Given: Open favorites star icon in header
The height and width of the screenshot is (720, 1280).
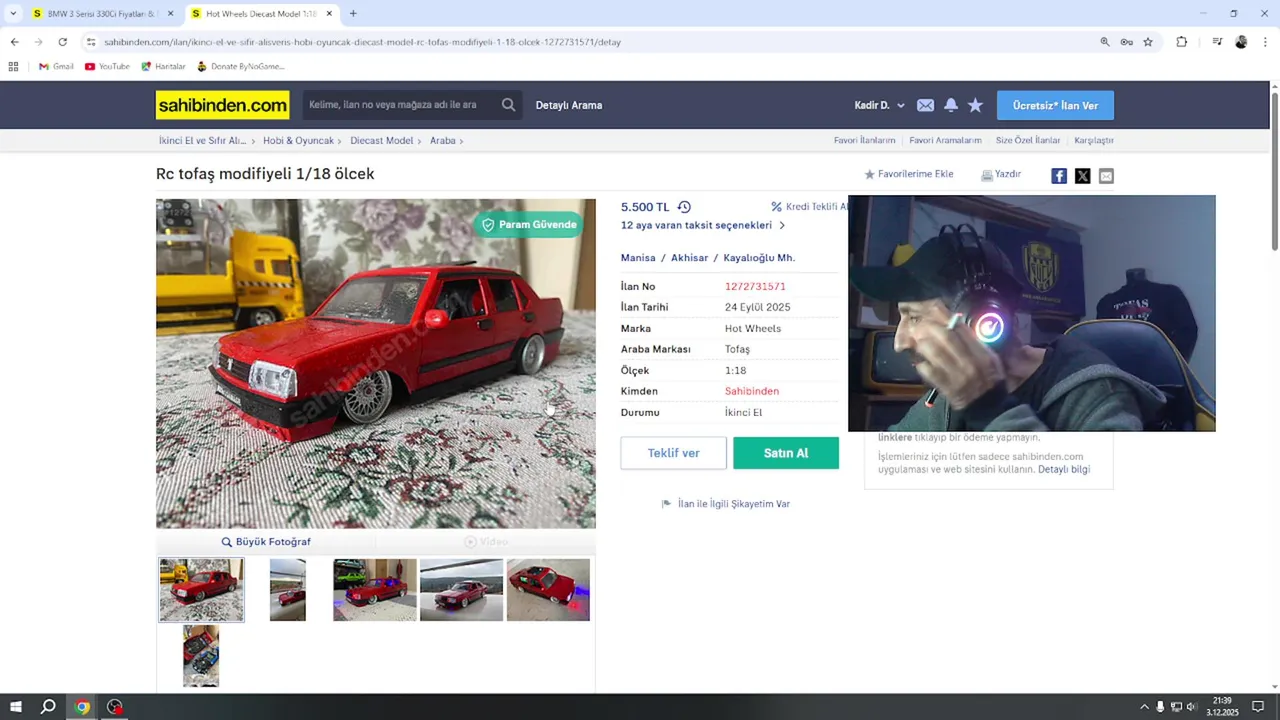Looking at the screenshot, I should (x=975, y=105).
